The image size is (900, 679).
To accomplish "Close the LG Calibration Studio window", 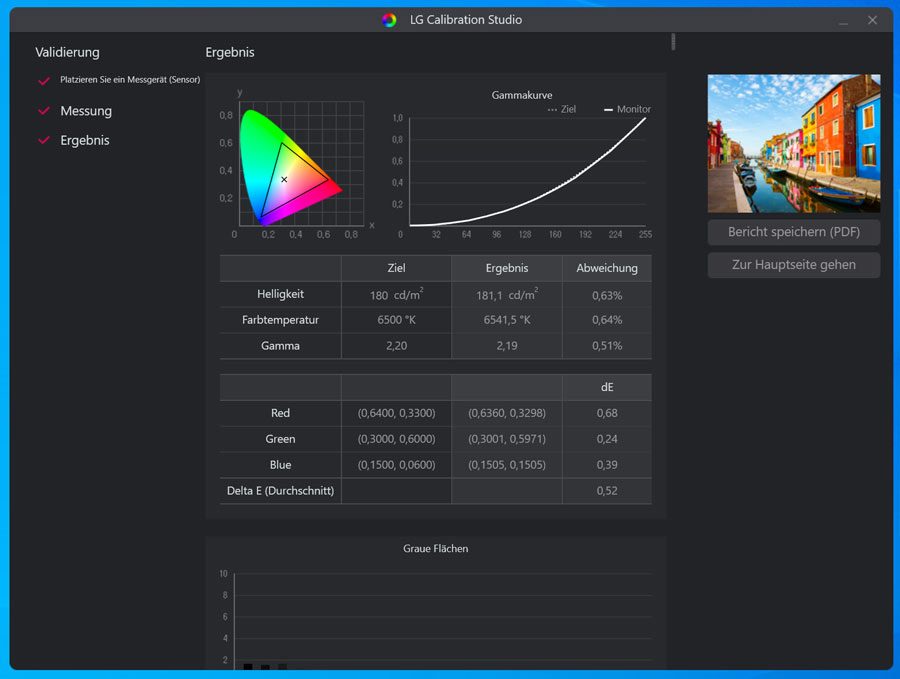I will (872, 20).
